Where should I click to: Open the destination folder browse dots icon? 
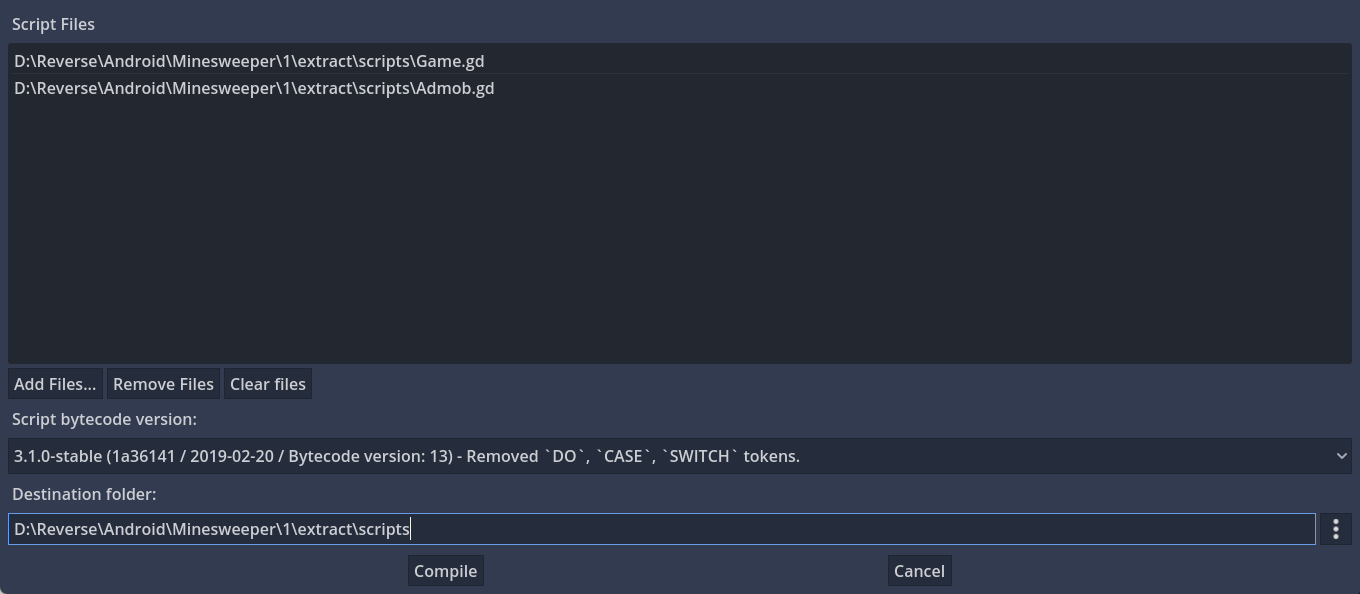1336,529
